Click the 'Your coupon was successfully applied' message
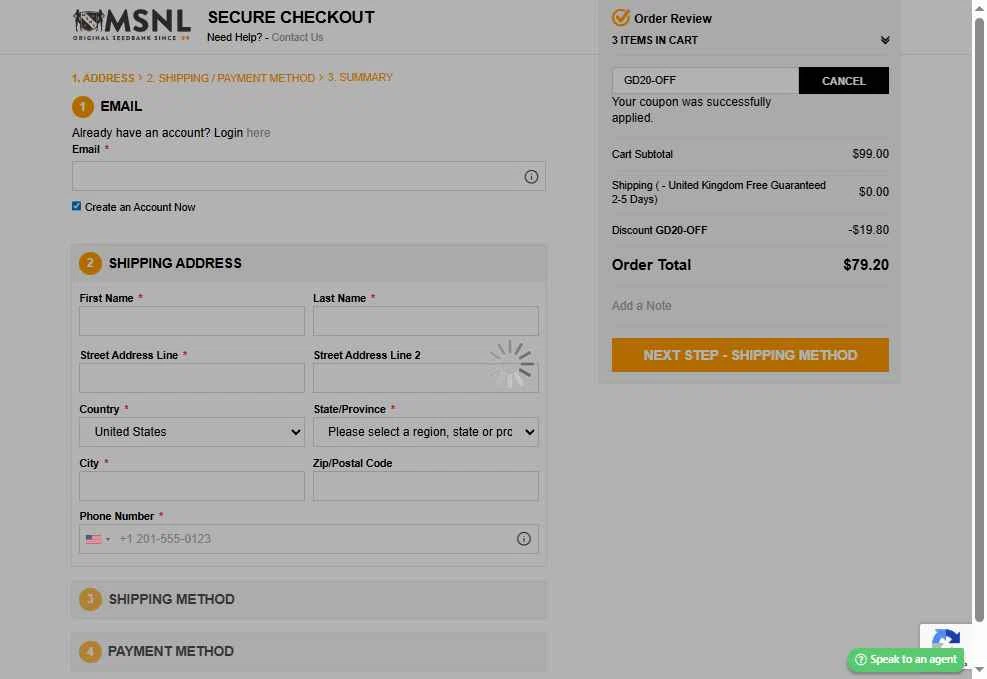Image resolution: width=987 pixels, height=679 pixels. [691, 110]
